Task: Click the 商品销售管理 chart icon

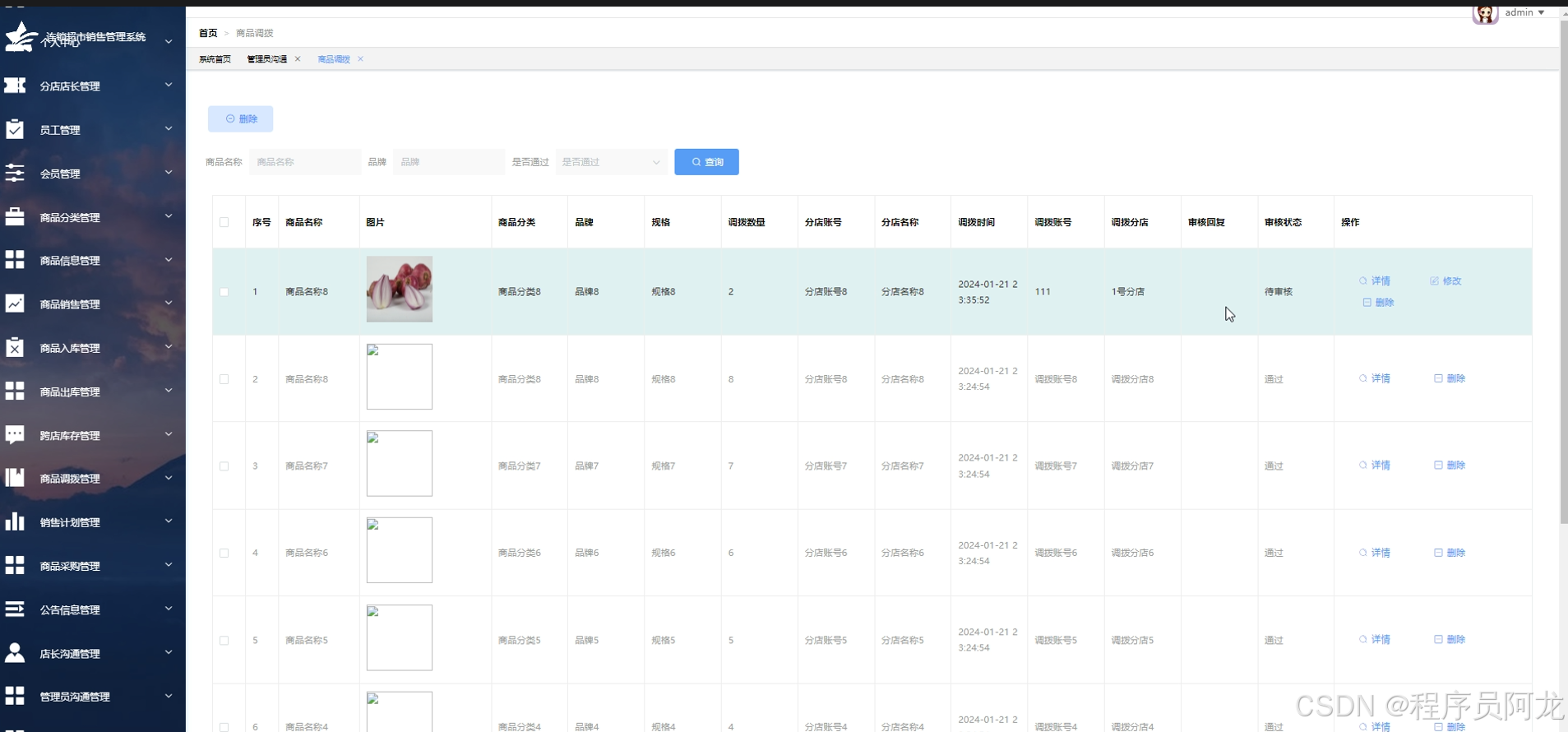Action: (15, 303)
